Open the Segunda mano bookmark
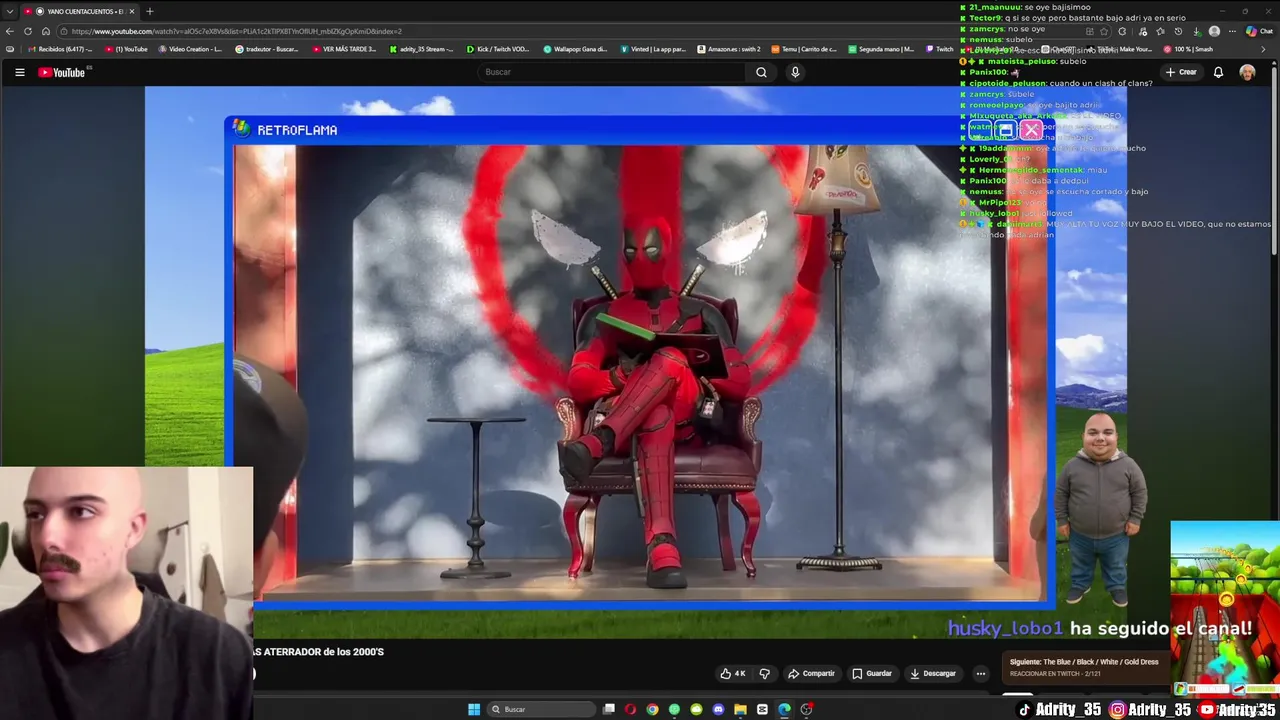 click(881, 49)
